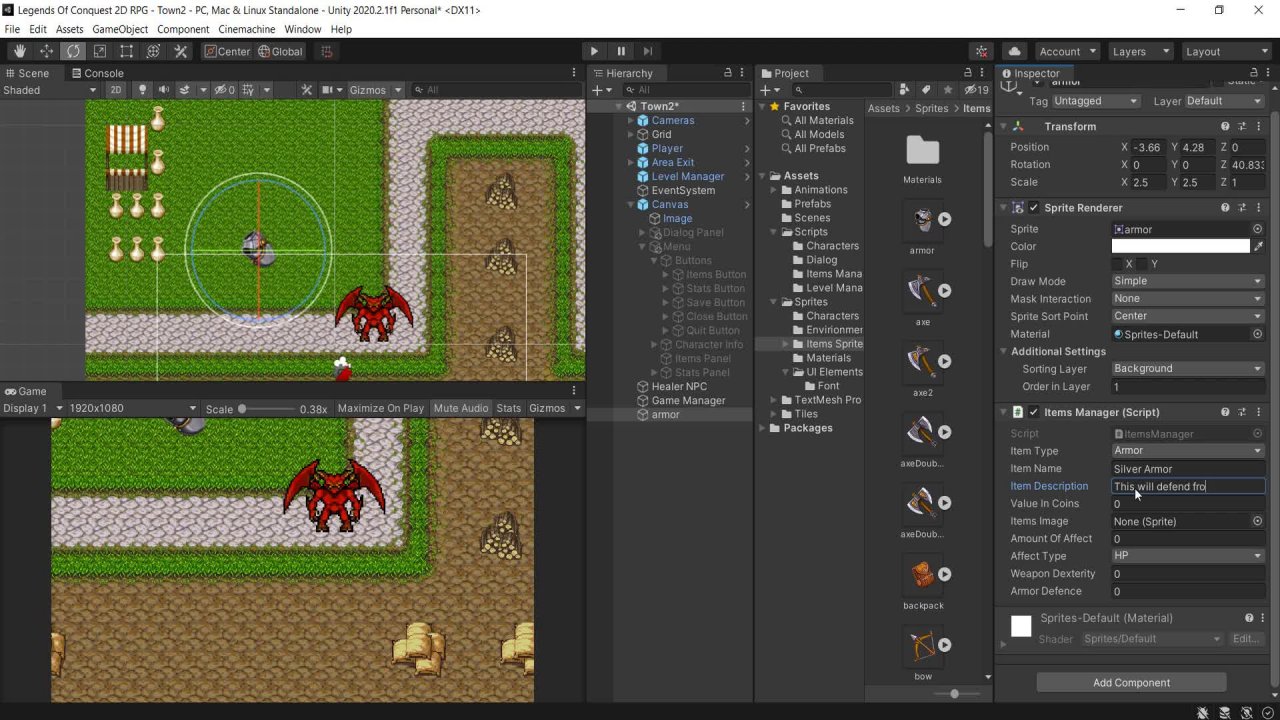Click the Pause button
This screenshot has width=1280, height=720.
click(621, 51)
